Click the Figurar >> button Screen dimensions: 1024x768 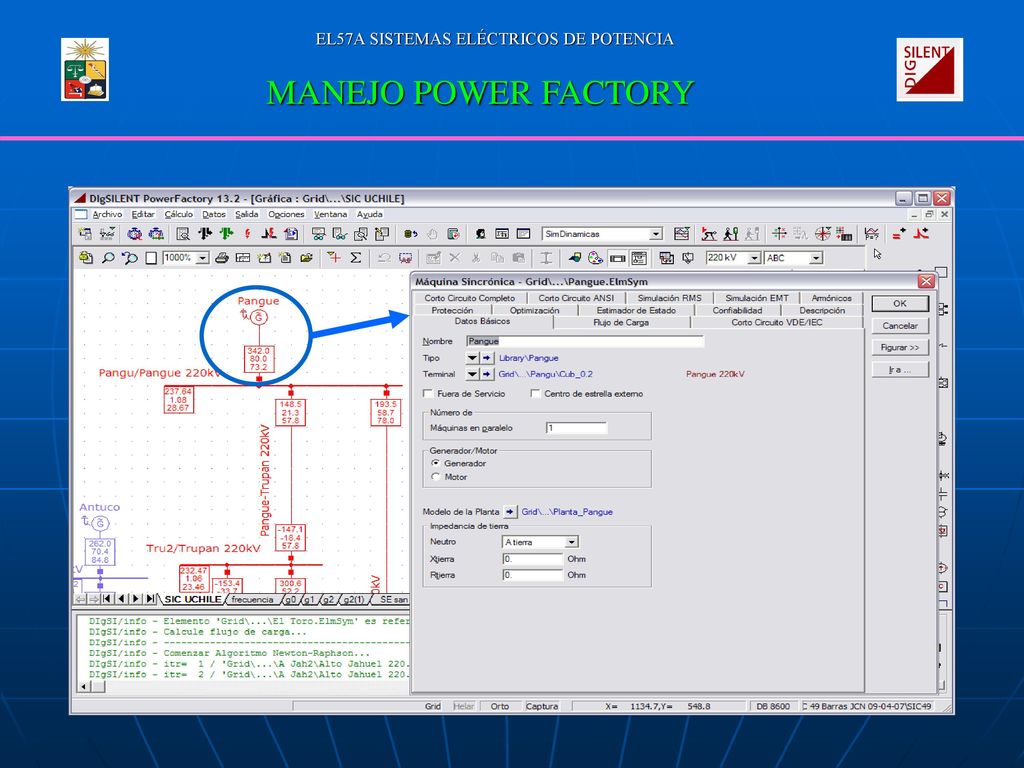(900, 347)
